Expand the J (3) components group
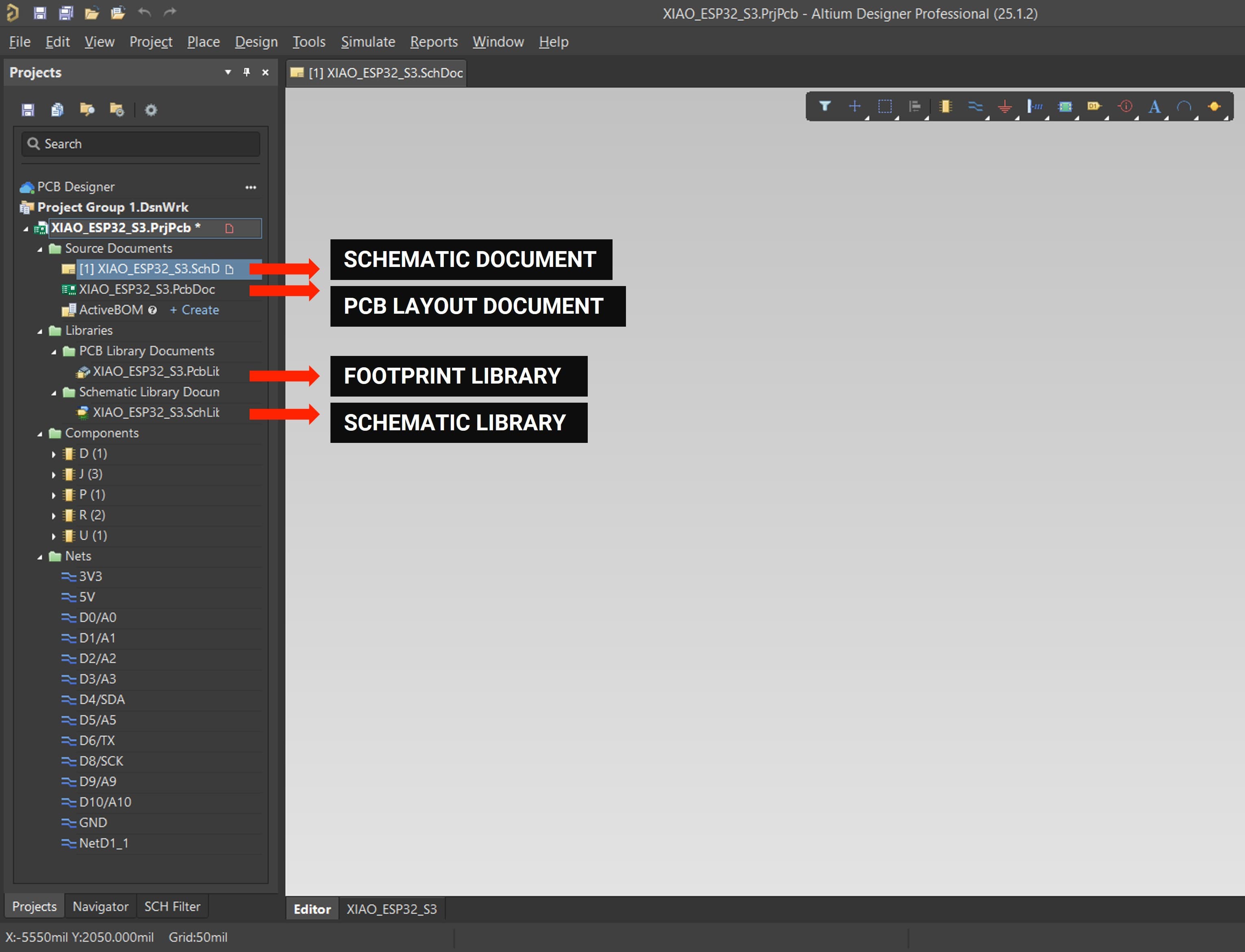 [54, 474]
